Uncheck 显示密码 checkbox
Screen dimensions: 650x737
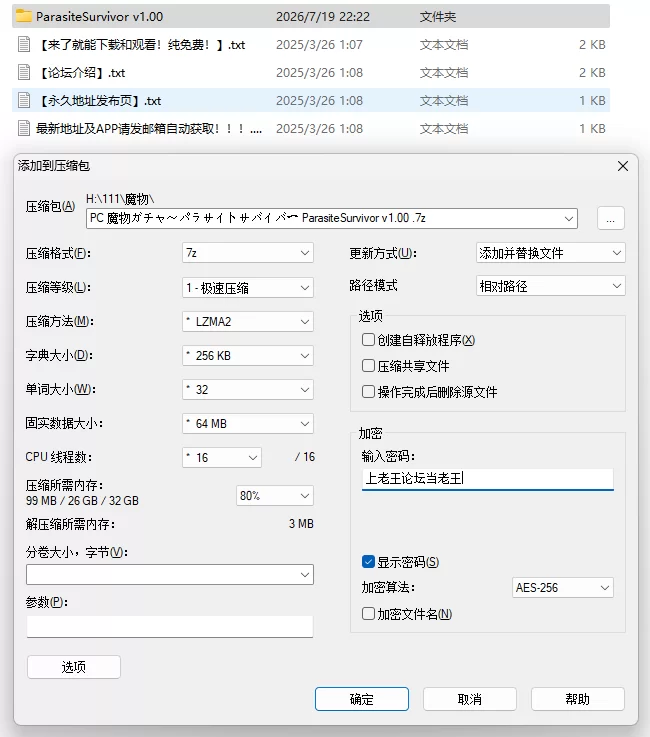[368, 561]
